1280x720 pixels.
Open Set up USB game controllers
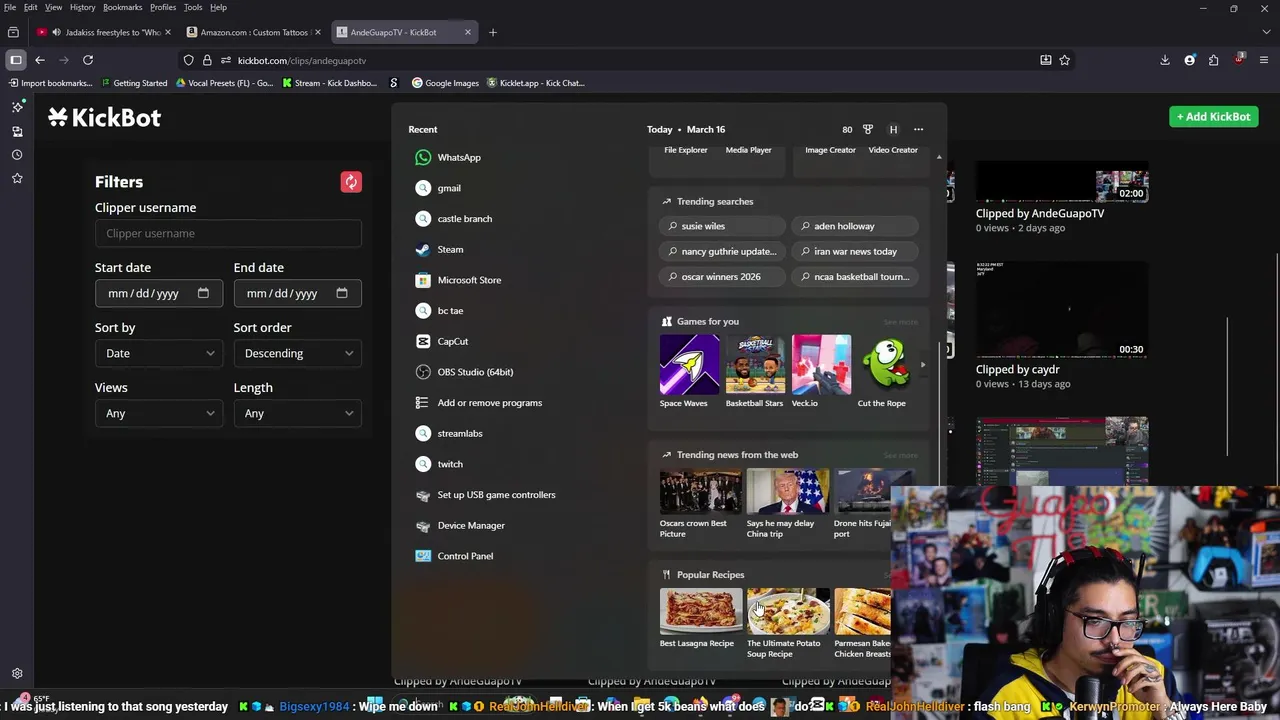coord(485,495)
